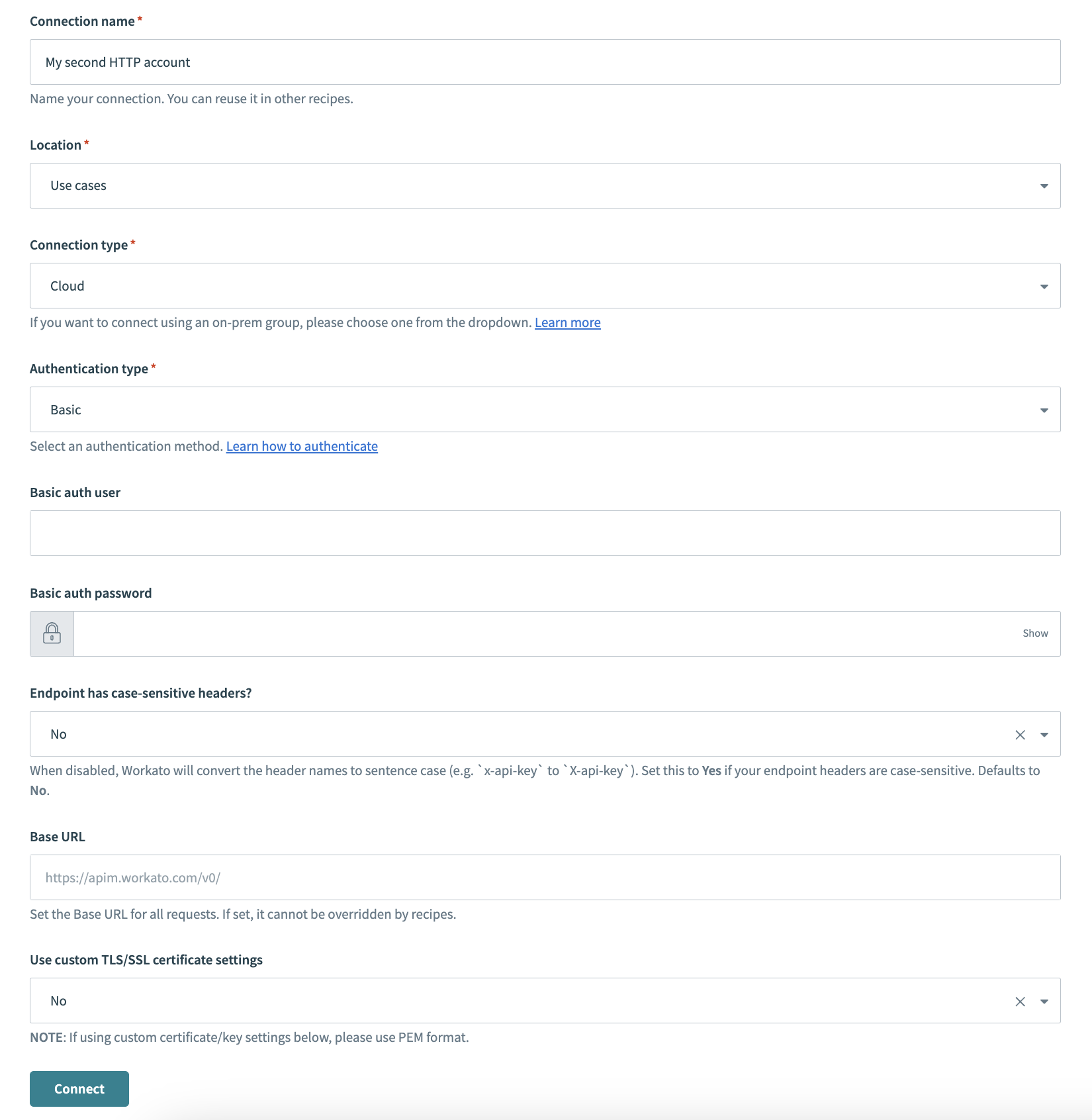Clear the TLS/SSL certificate setting with X
The width and height of the screenshot is (1092, 1120).
coord(1019,1001)
